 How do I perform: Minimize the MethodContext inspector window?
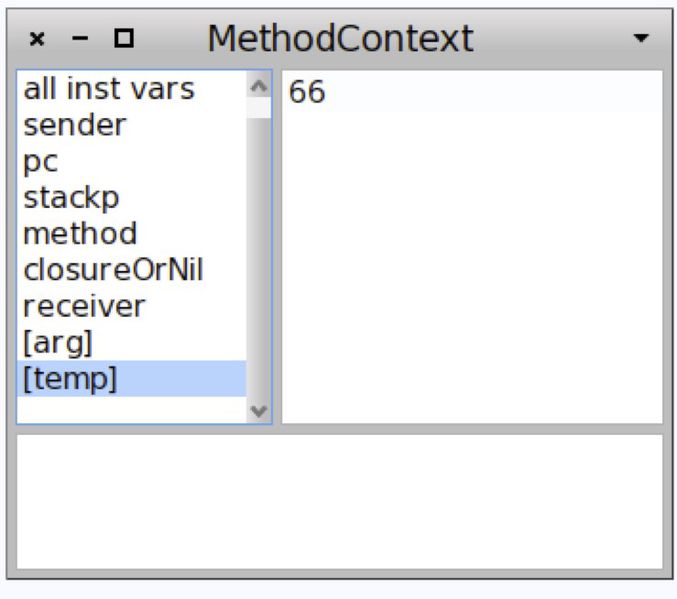click(81, 39)
